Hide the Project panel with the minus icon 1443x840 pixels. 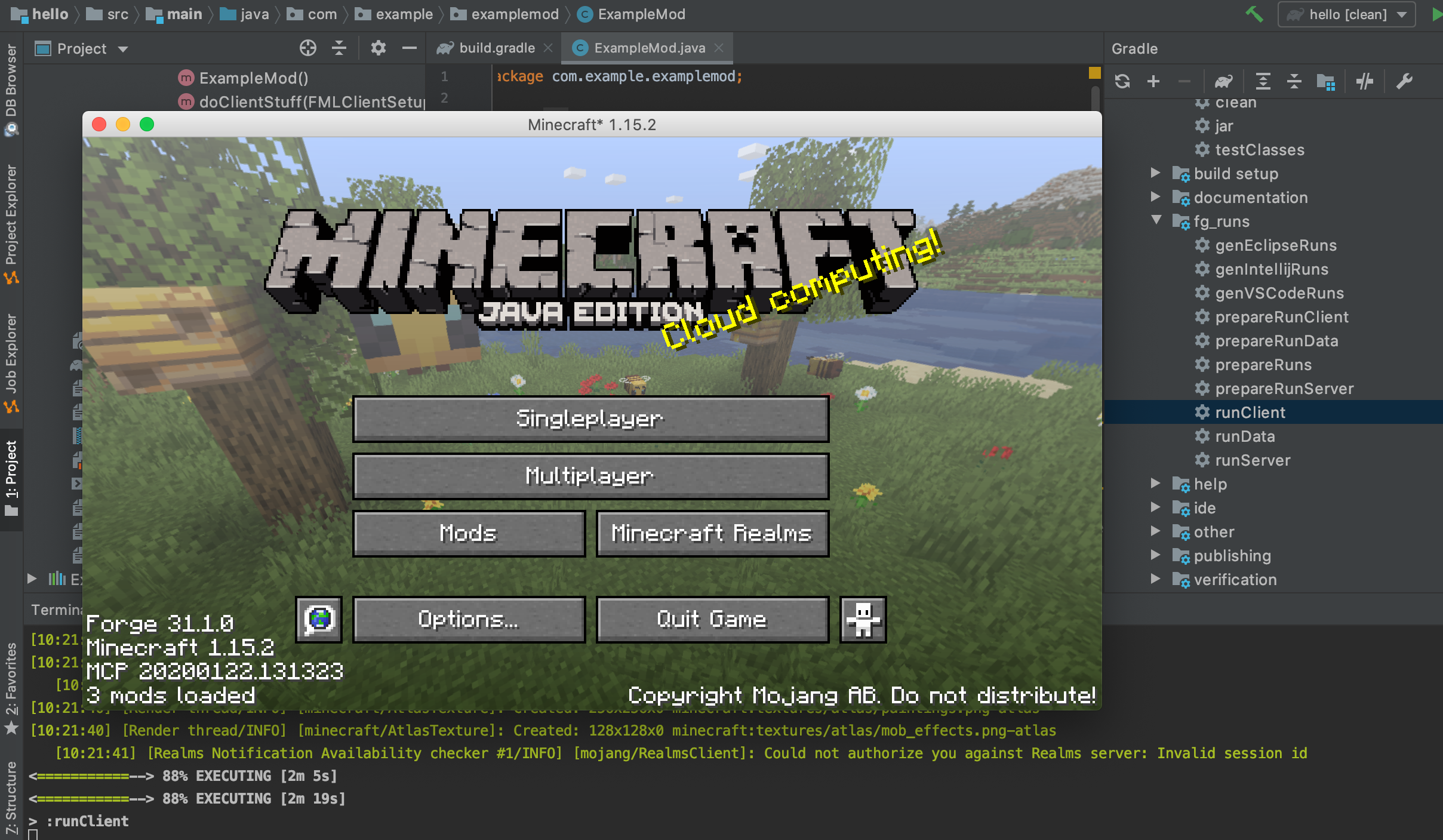(x=409, y=48)
